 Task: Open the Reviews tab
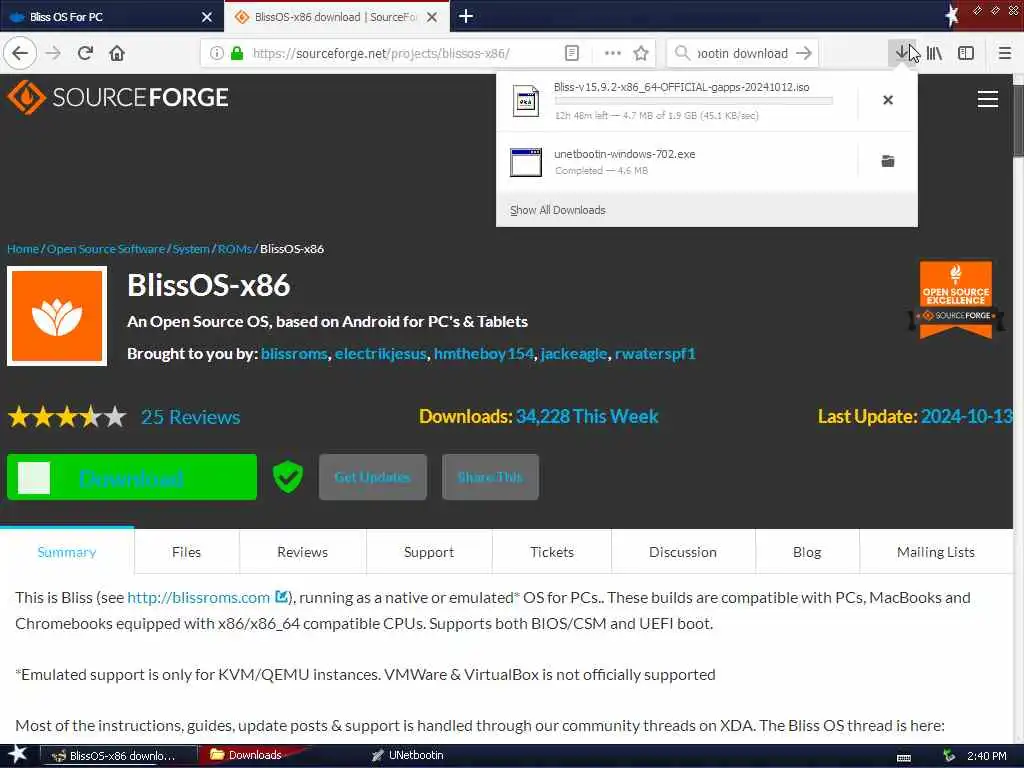click(x=302, y=552)
